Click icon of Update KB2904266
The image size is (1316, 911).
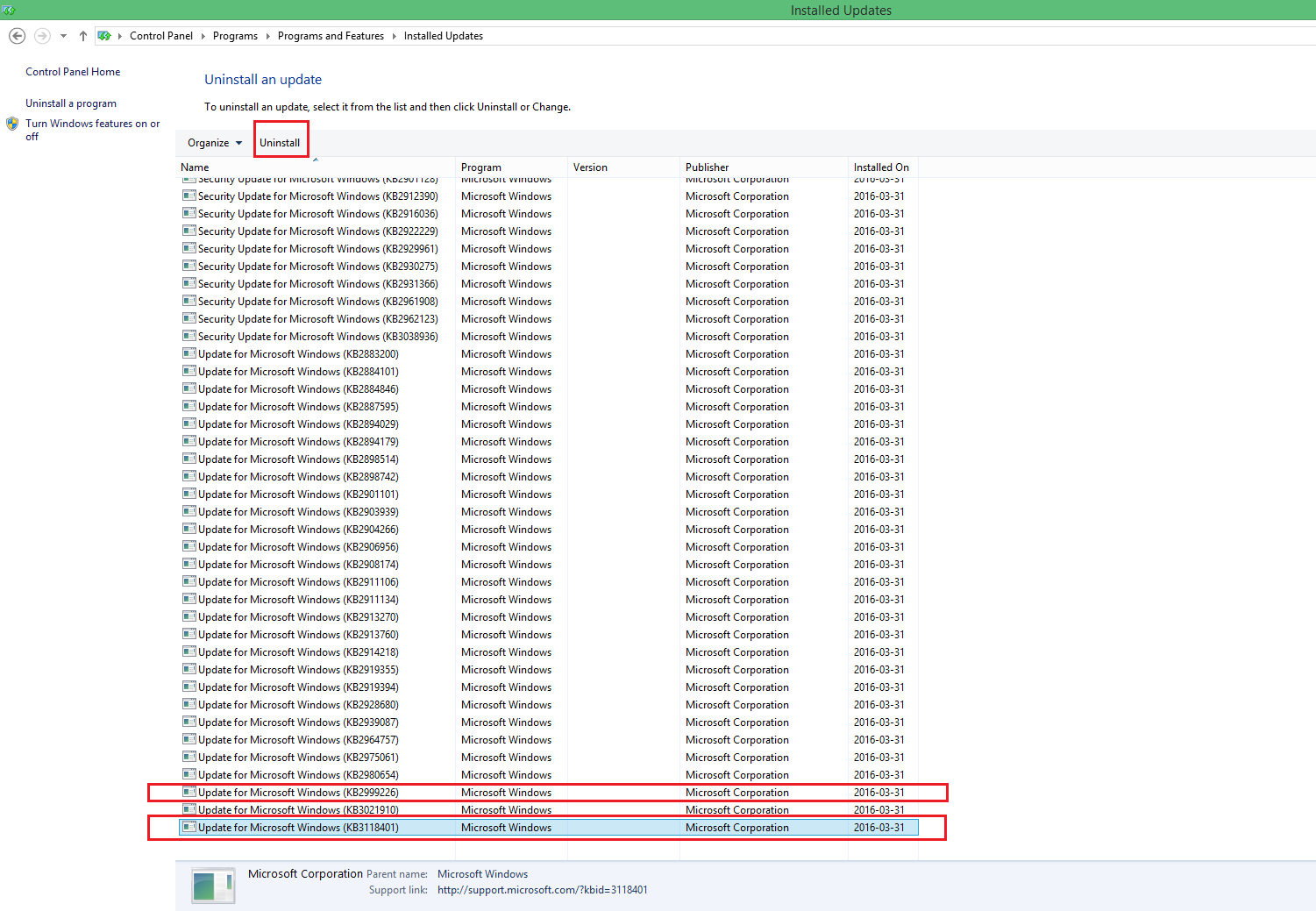click(x=189, y=529)
